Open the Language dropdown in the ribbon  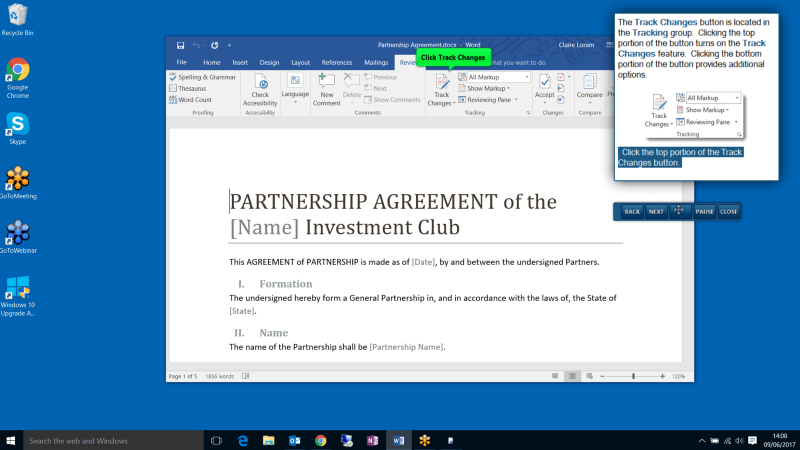pyautogui.click(x=295, y=90)
